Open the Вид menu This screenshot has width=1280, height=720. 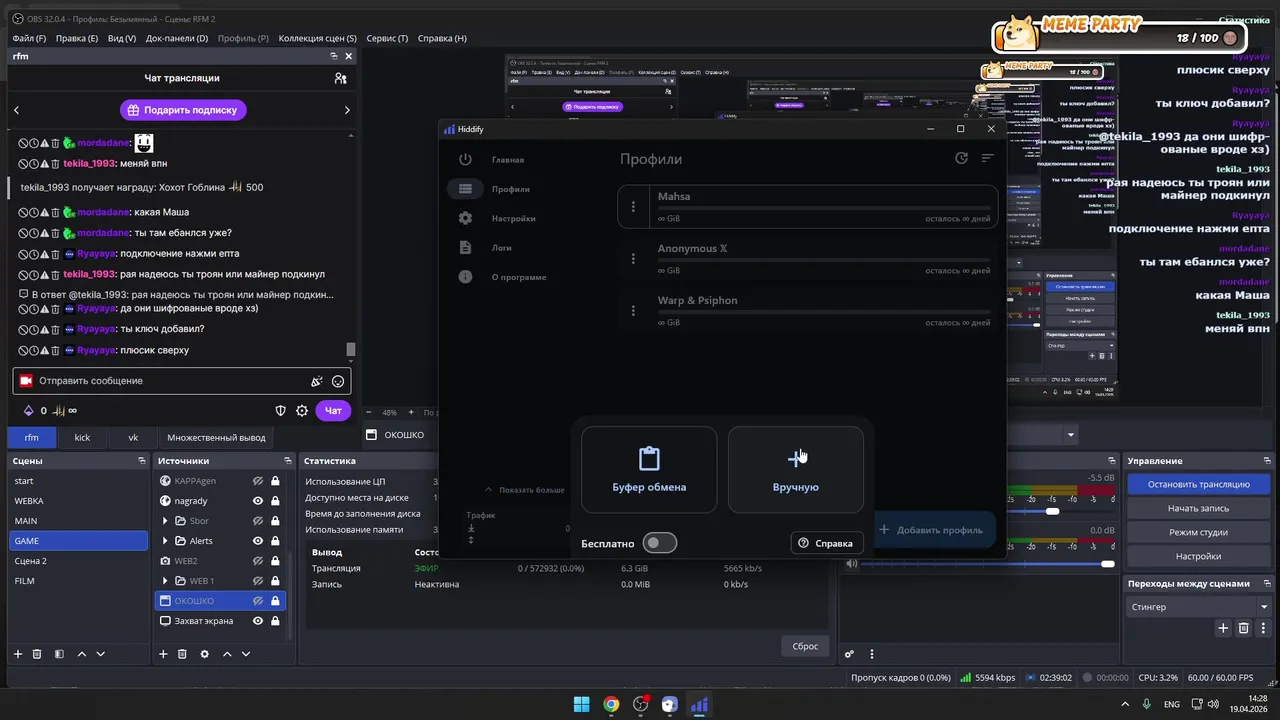point(121,38)
